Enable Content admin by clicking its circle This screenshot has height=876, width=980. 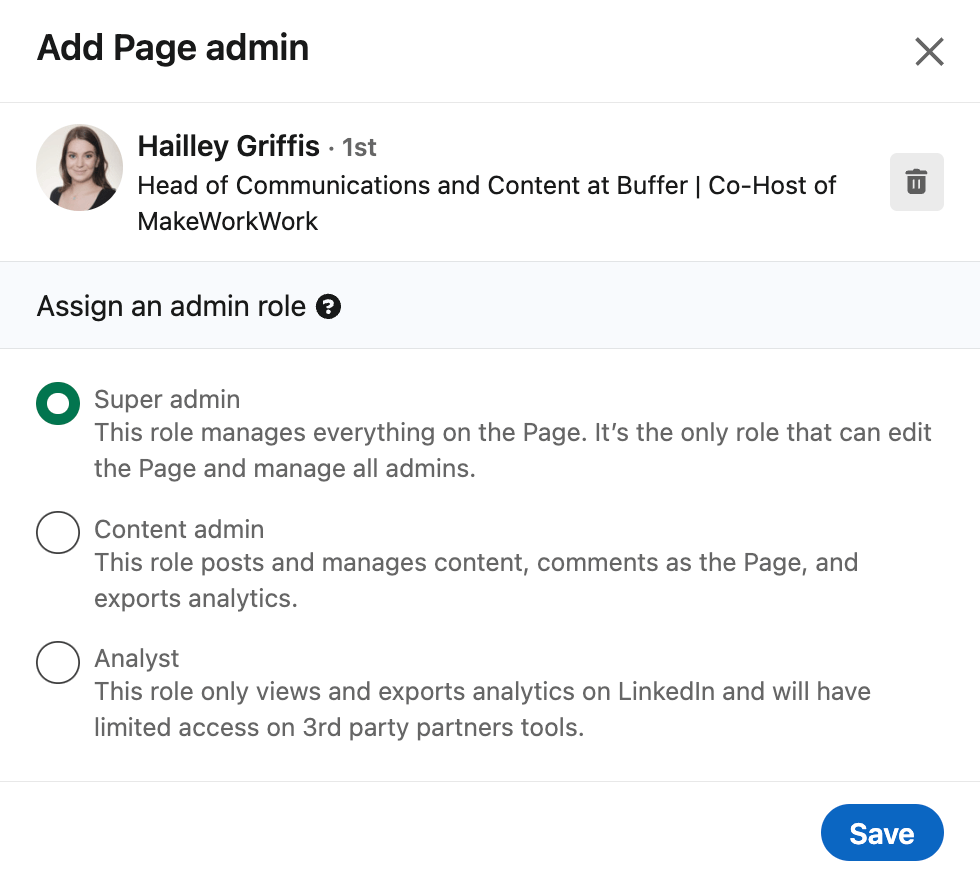pyautogui.click(x=57, y=532)
